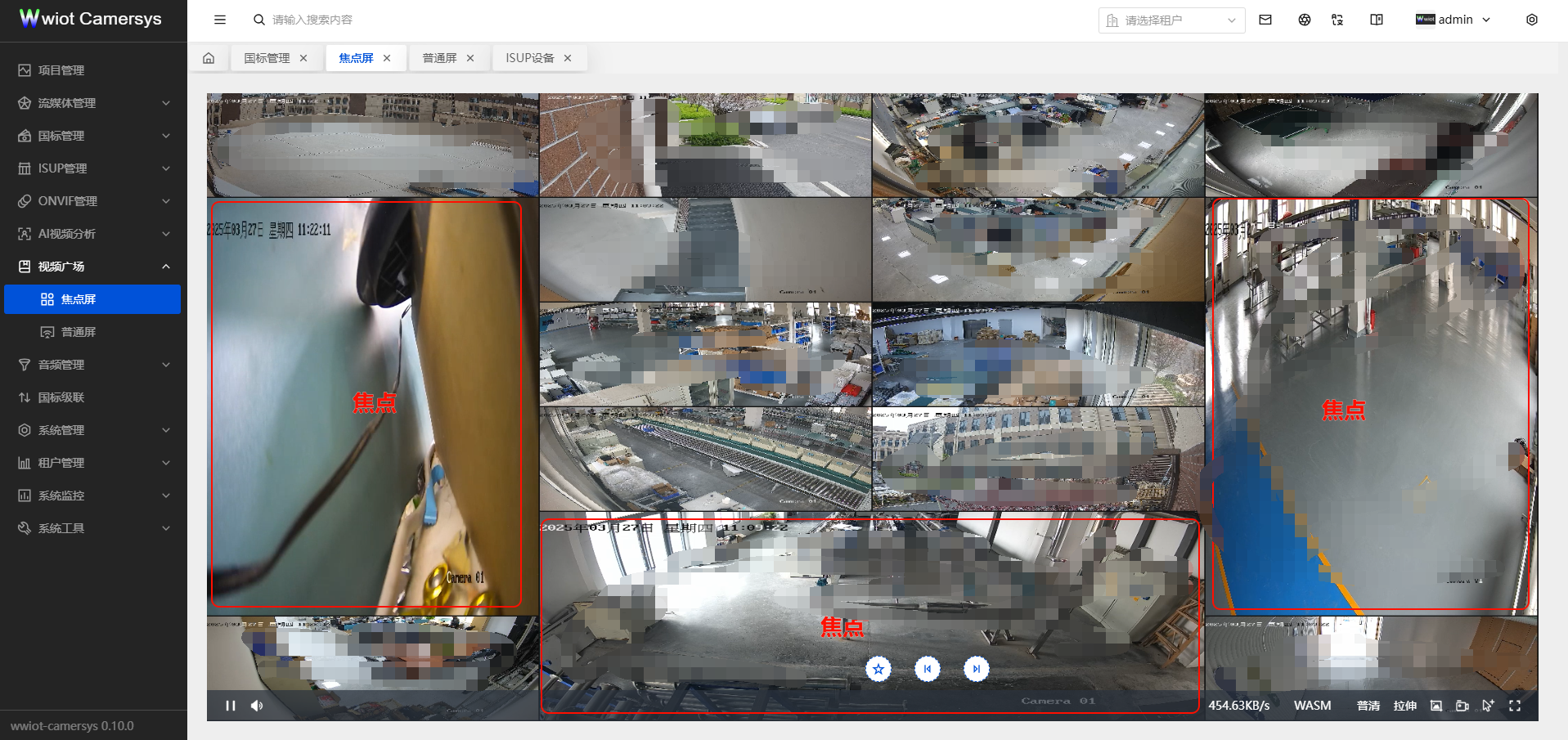Take a snapshot with the image icon
The height and width of the screenshot is (740, 1568).
tap(1435, 706)
